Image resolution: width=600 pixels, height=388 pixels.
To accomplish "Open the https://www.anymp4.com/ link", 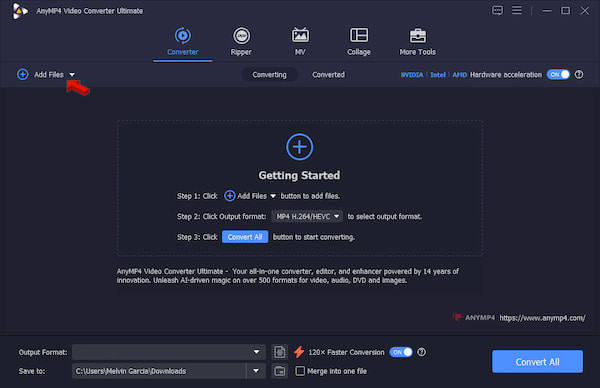I will (x=542, y=318).
